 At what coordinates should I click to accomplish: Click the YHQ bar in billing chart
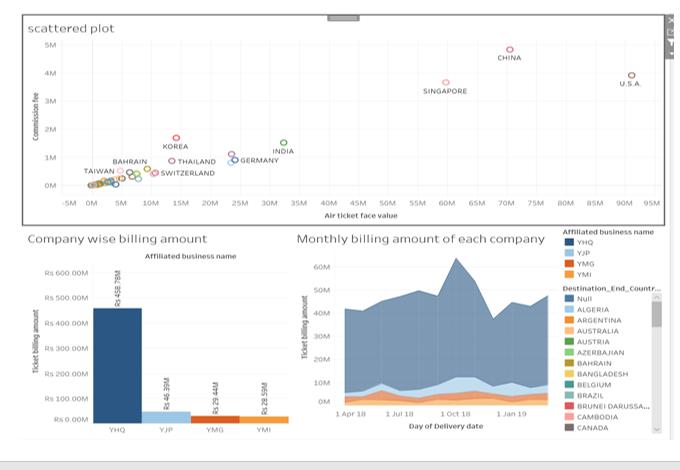[x=118, y=366]
